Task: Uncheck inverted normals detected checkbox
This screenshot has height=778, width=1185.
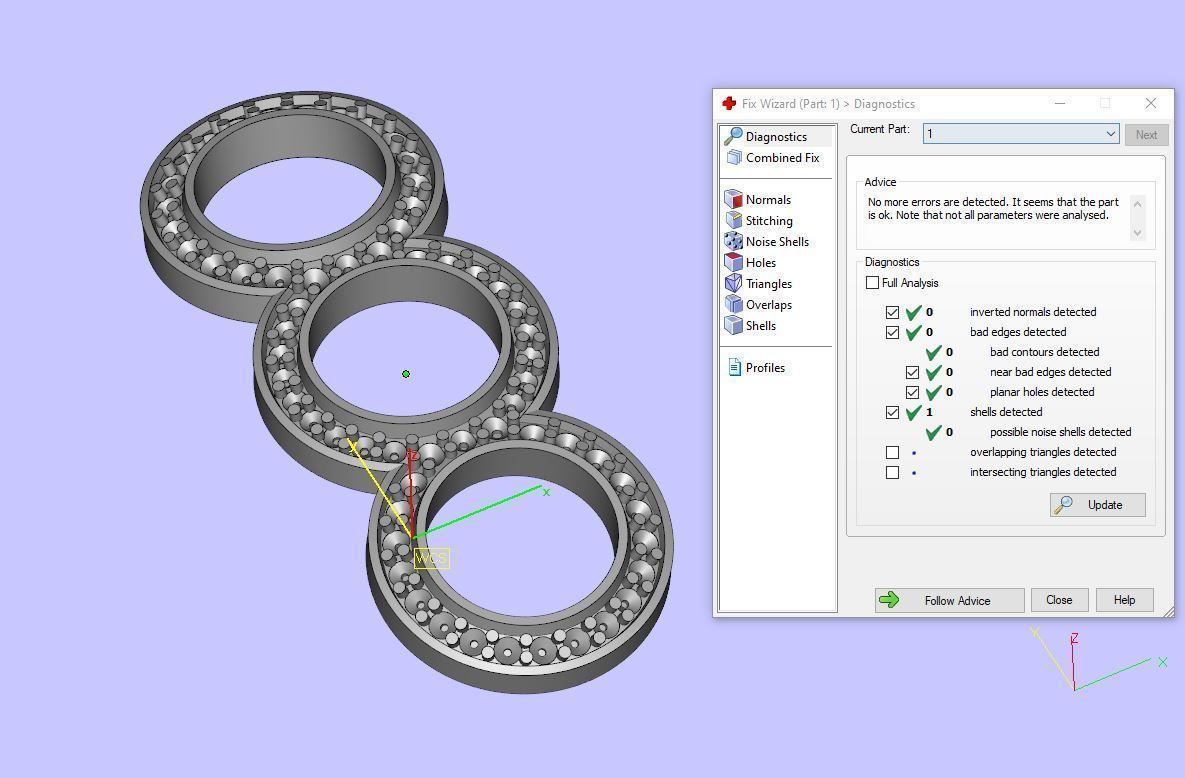Action: click(x=893, y=312)
